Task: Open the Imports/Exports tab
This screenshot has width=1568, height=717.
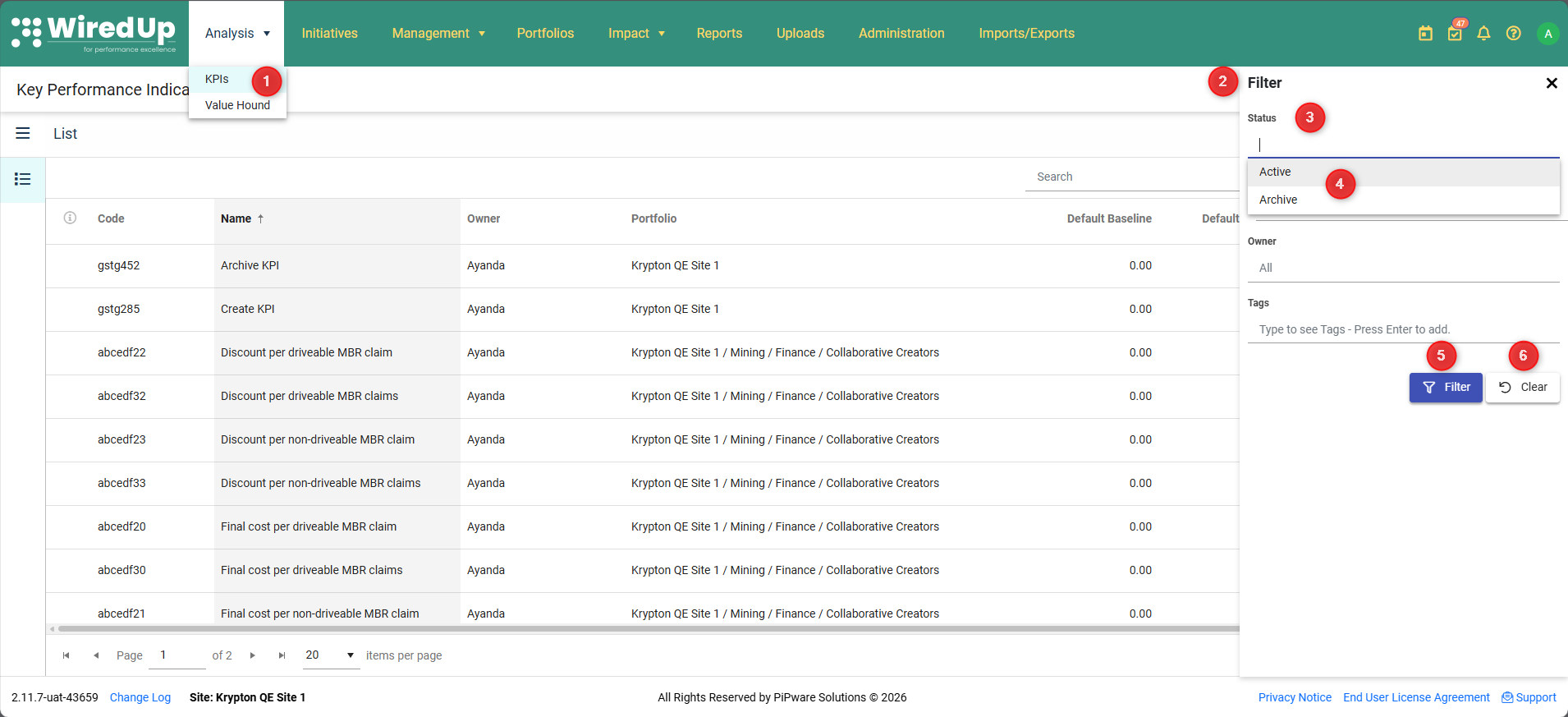Action: tap(1026, 34)
